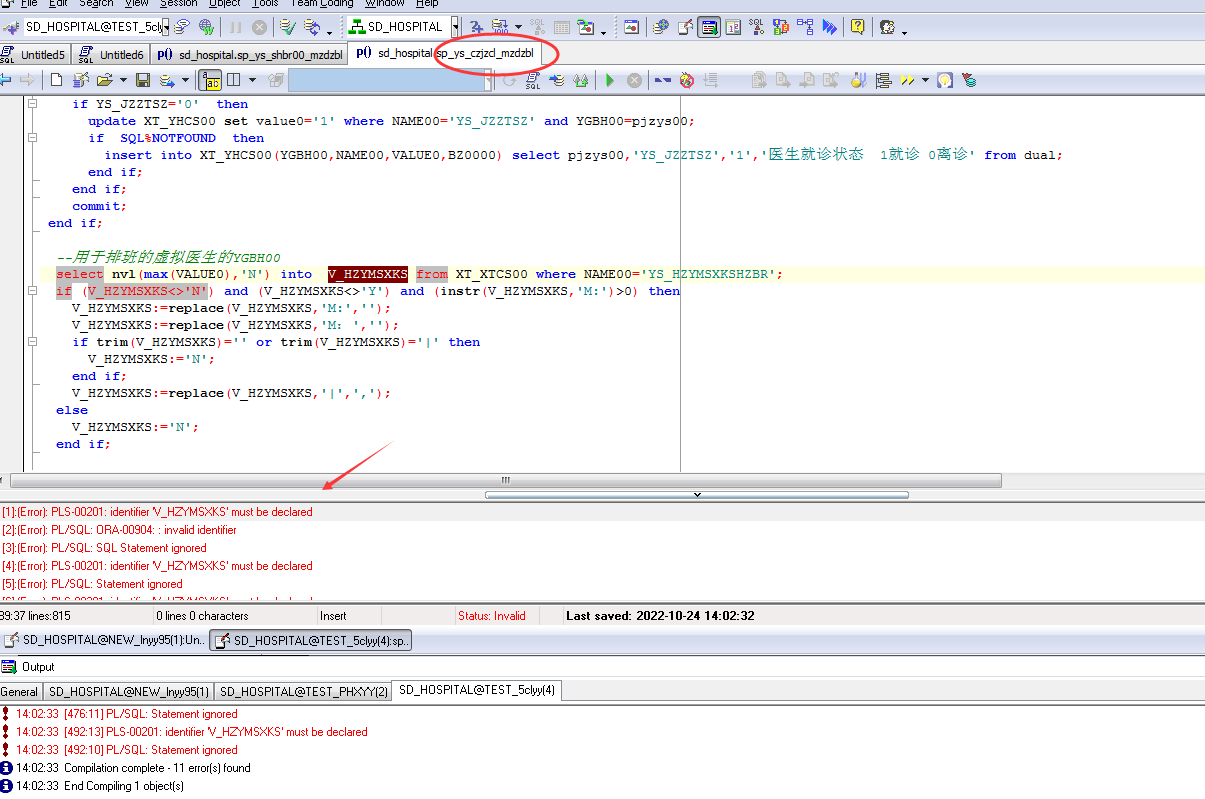Image resolution: width=1205 pixels, height=799 pixels.
Task: Click the crossed-out bug debug icon
Action: (686, 79)
